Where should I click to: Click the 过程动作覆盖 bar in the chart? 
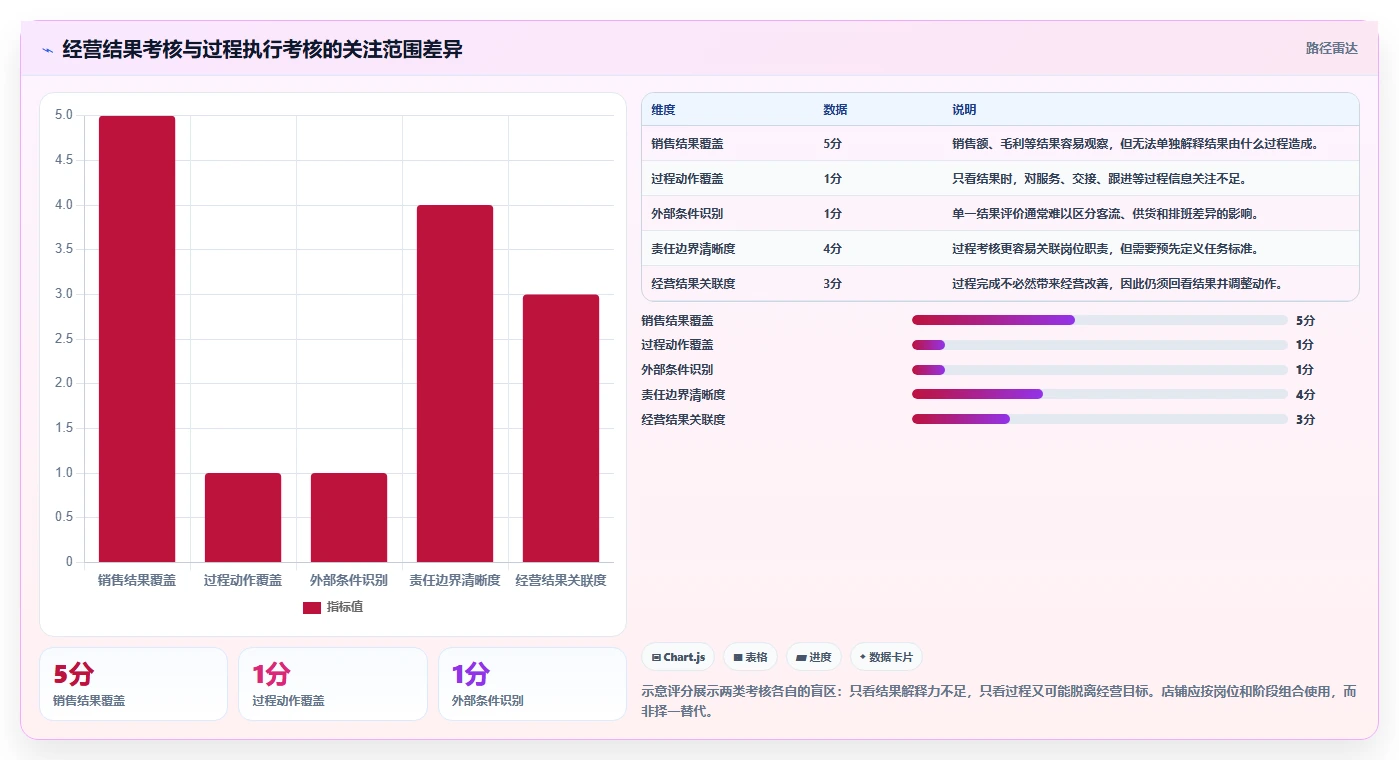click(243, 518)
